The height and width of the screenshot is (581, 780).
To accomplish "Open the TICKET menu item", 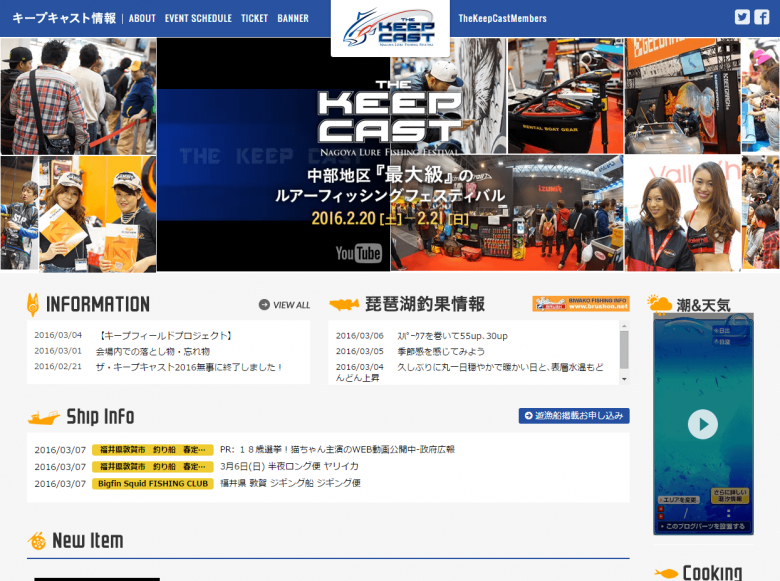I will (254, 18).
